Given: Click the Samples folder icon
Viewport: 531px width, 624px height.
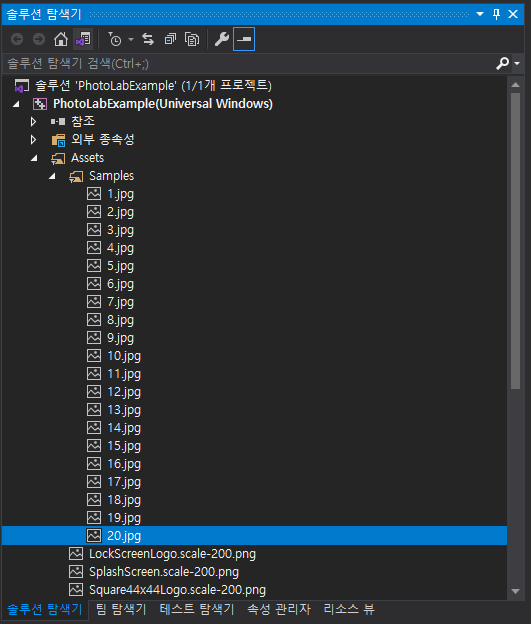Looking at the screenshot, I should pyautogui.click(x=76, y=176).
